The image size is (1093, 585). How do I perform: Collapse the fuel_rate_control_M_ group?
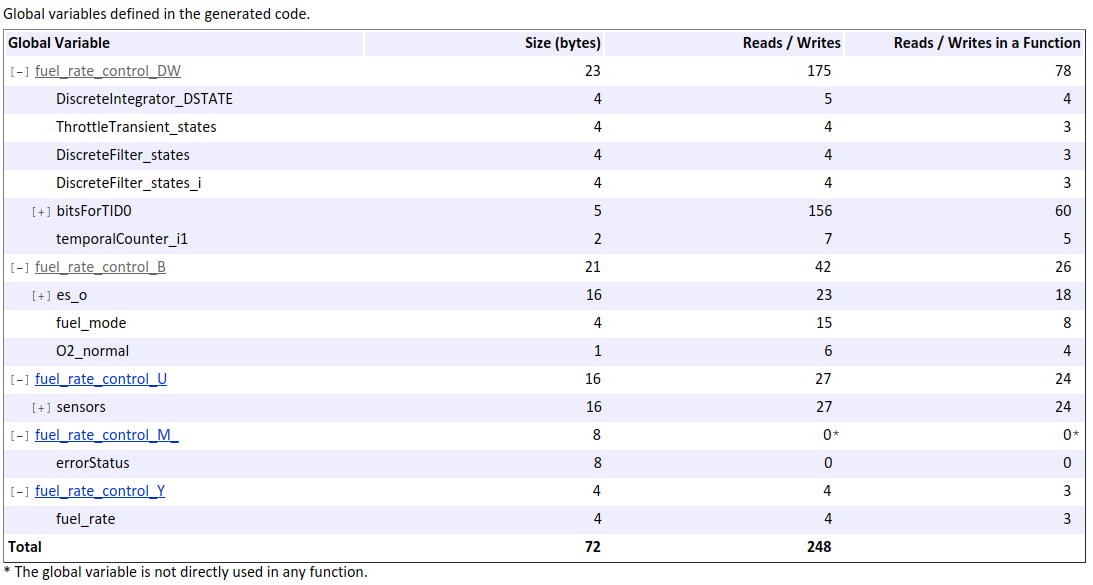coord(20,435)
